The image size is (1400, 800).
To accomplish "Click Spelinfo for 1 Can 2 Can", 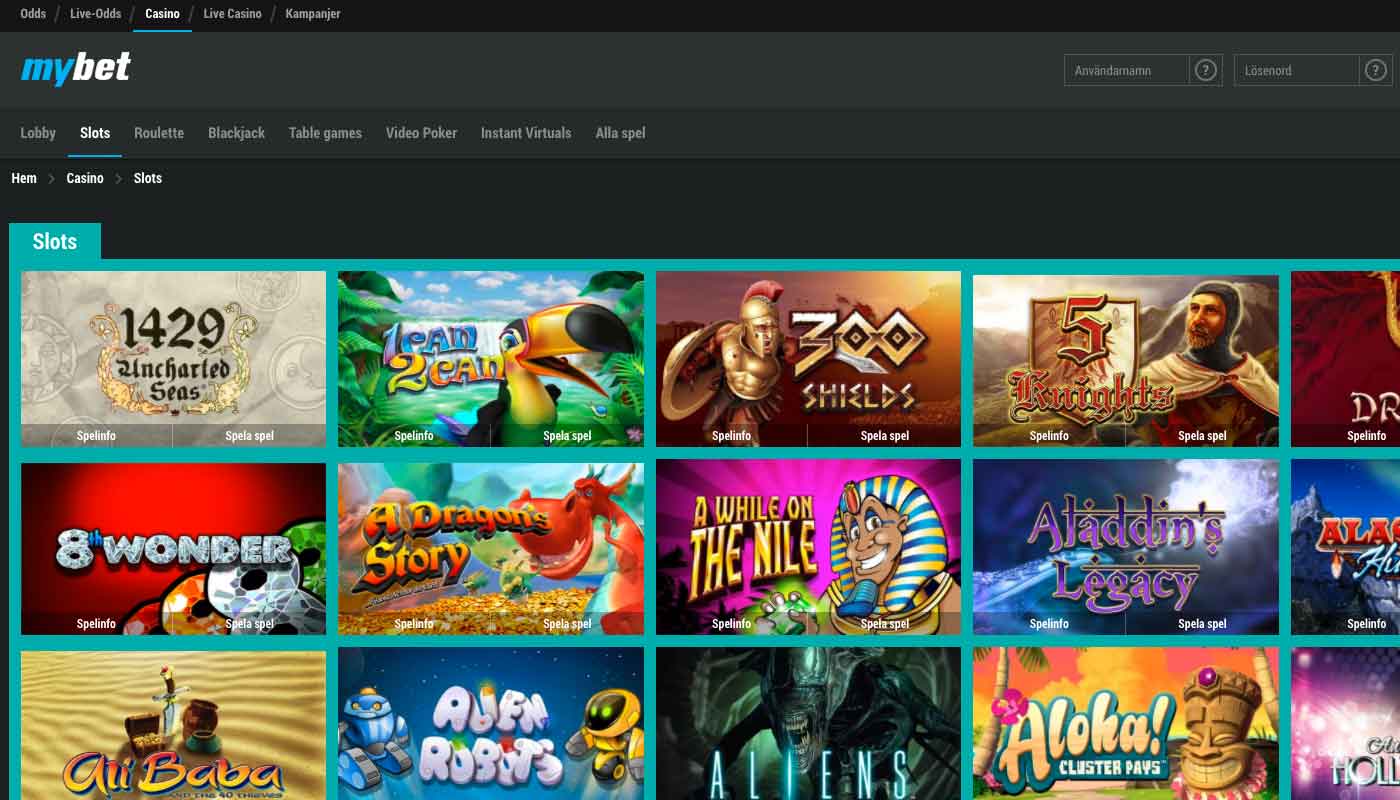I will tap(414, 435).
